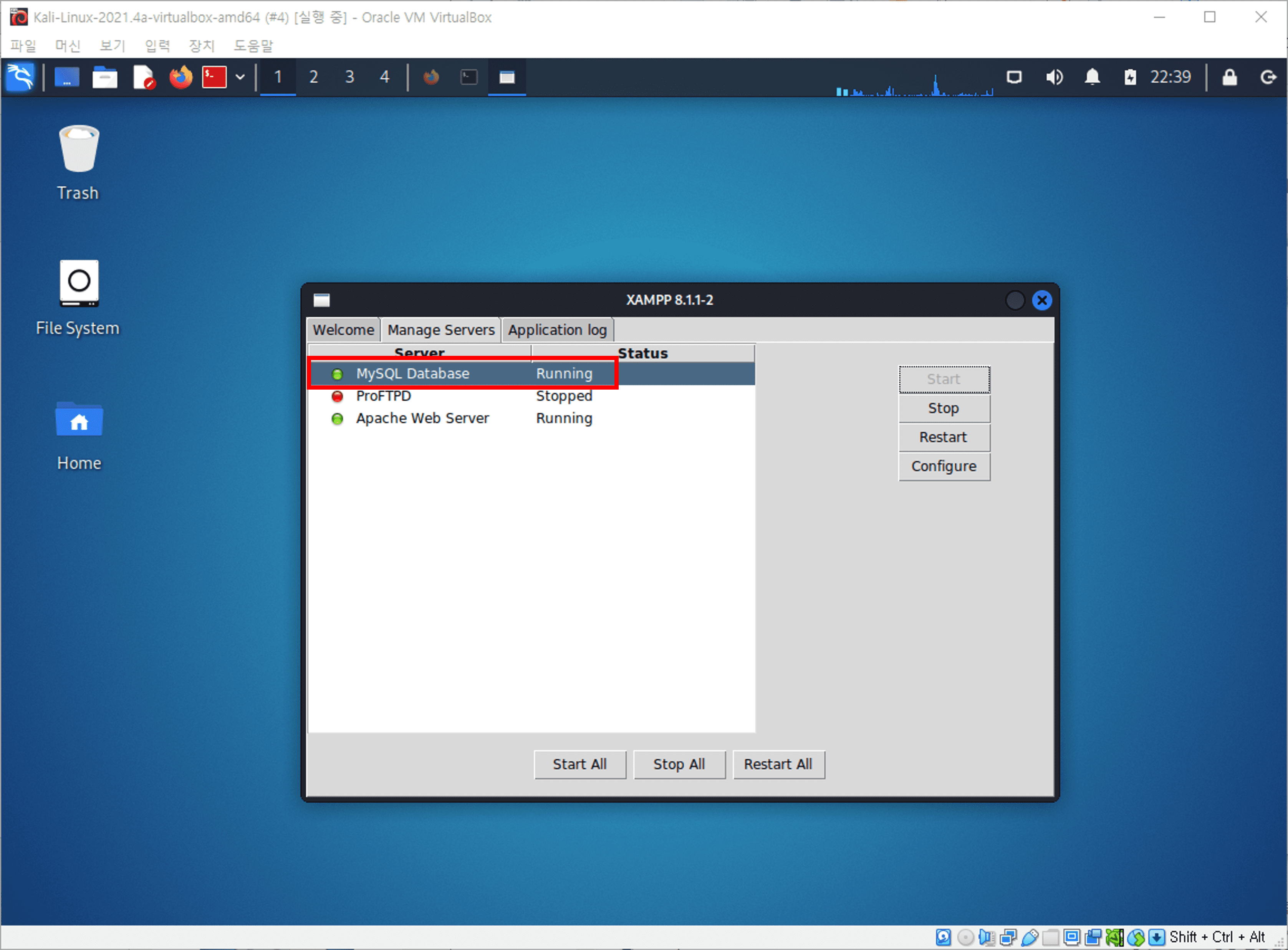Image resolution: width=1288 pixels, height=950 pixels.
Task: Click the Restart All button
Action: pos(779,764)
